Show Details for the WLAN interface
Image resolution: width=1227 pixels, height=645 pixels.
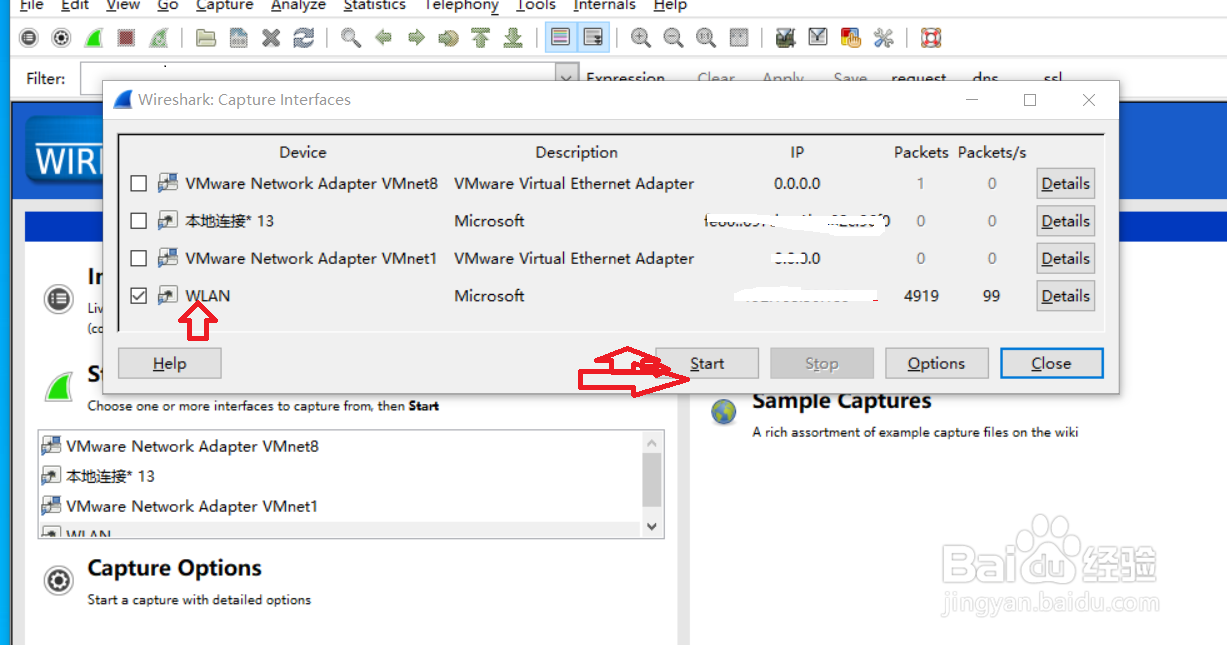point(1065,296)
